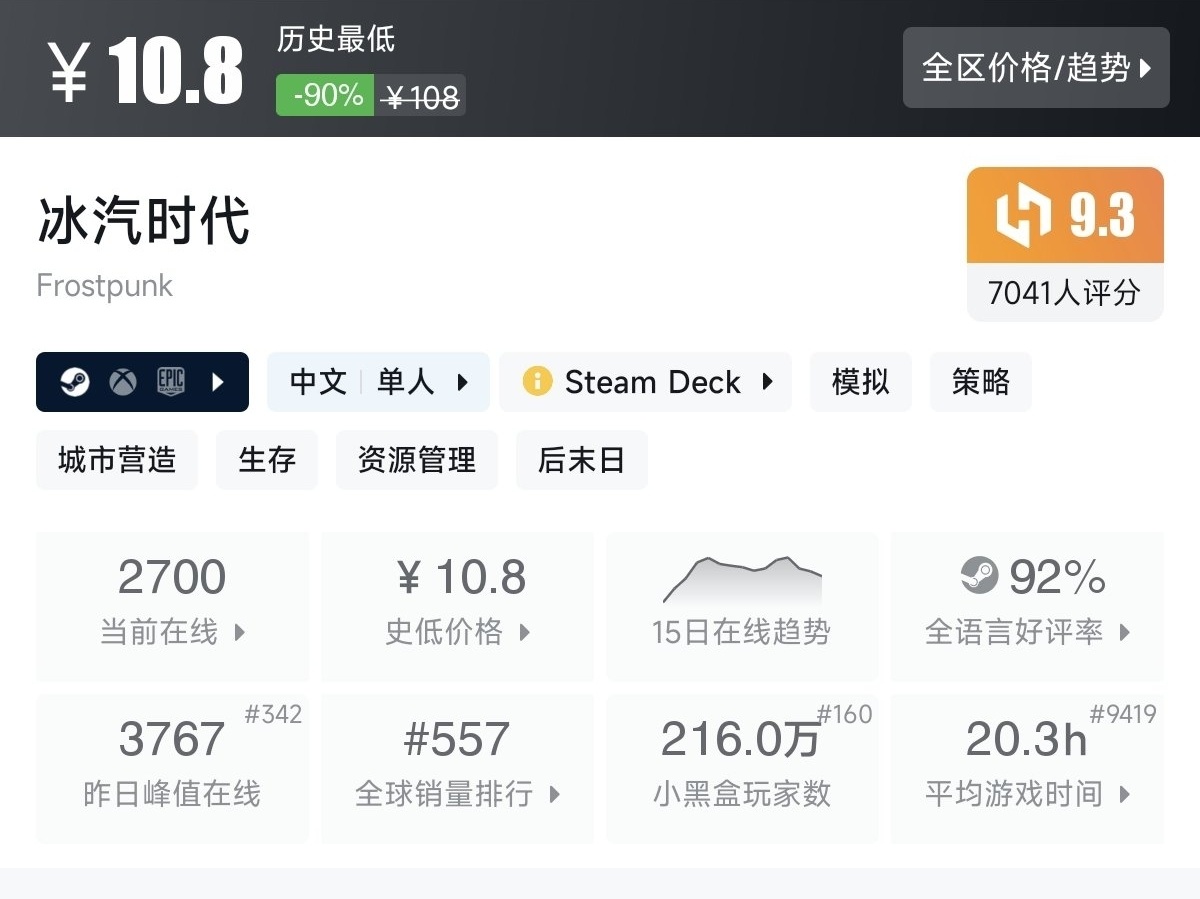Image resolution: width=1200 pixels, height=899 pixels.
Task: Select the 城市营造 tag
Action: click(116, 459)
